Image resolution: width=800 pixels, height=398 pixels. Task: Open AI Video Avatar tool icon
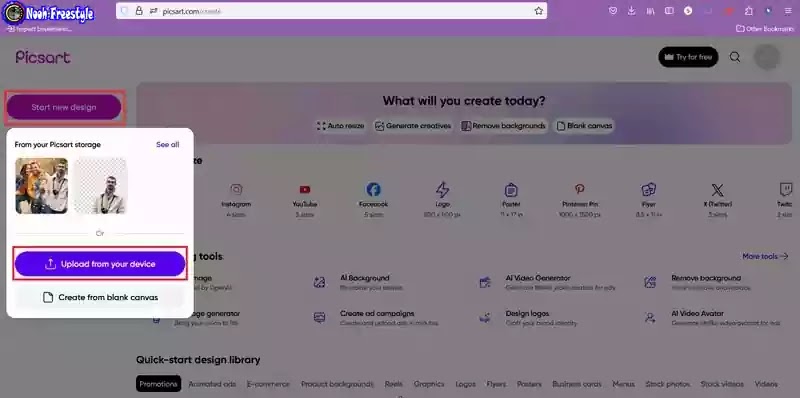(650, 317)
